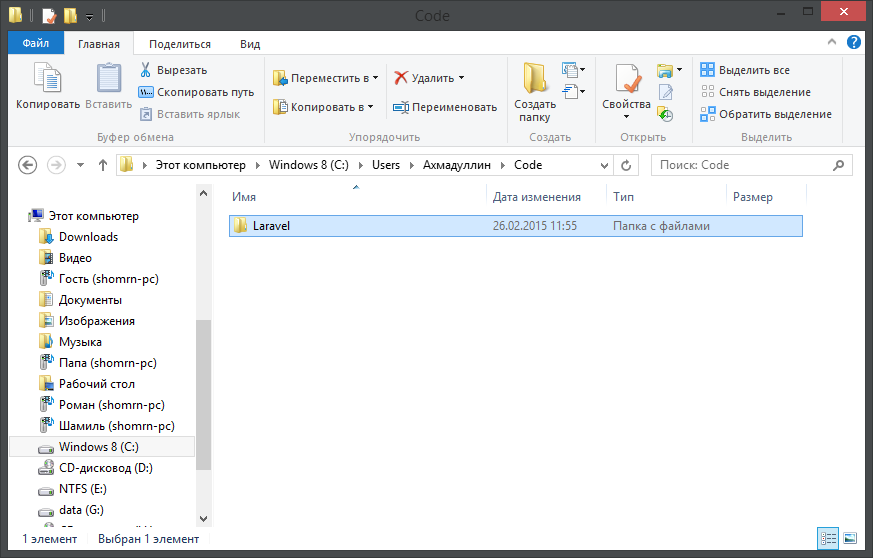Open Видео in the navigation pane
873x558 pixels.
coord(75,258)
